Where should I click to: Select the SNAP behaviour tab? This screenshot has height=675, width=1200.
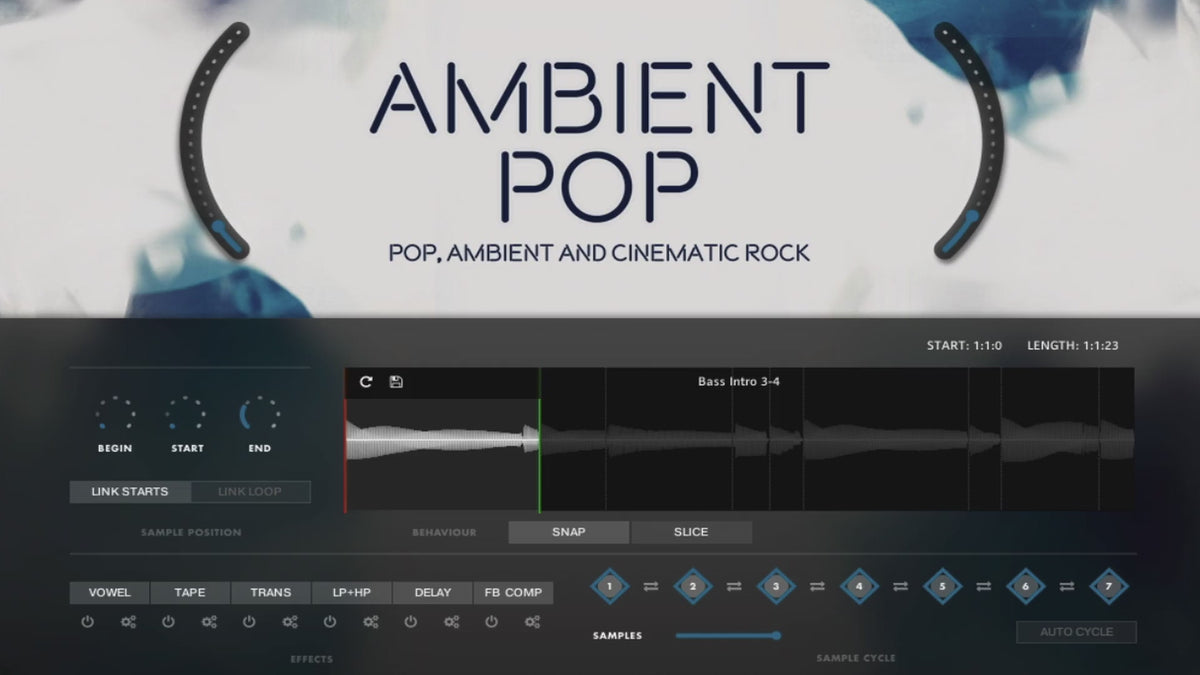click(569, 532)
